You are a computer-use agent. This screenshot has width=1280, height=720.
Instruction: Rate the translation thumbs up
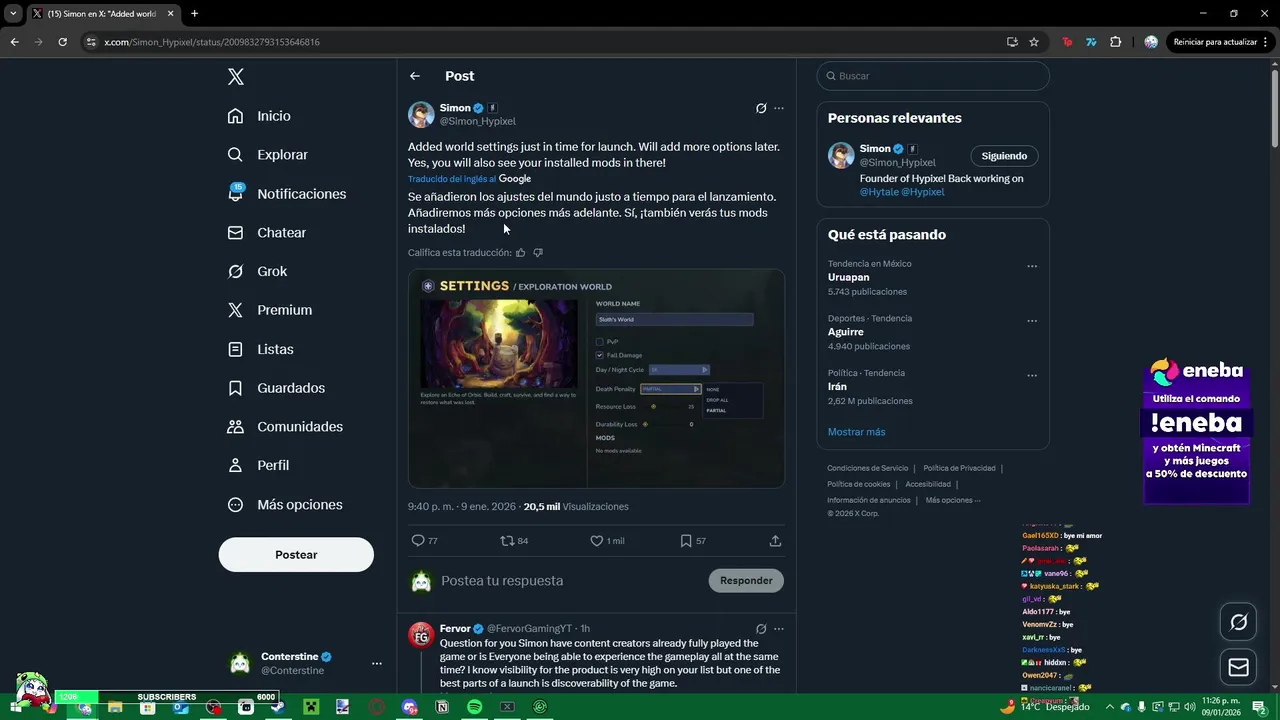point(521,253)
